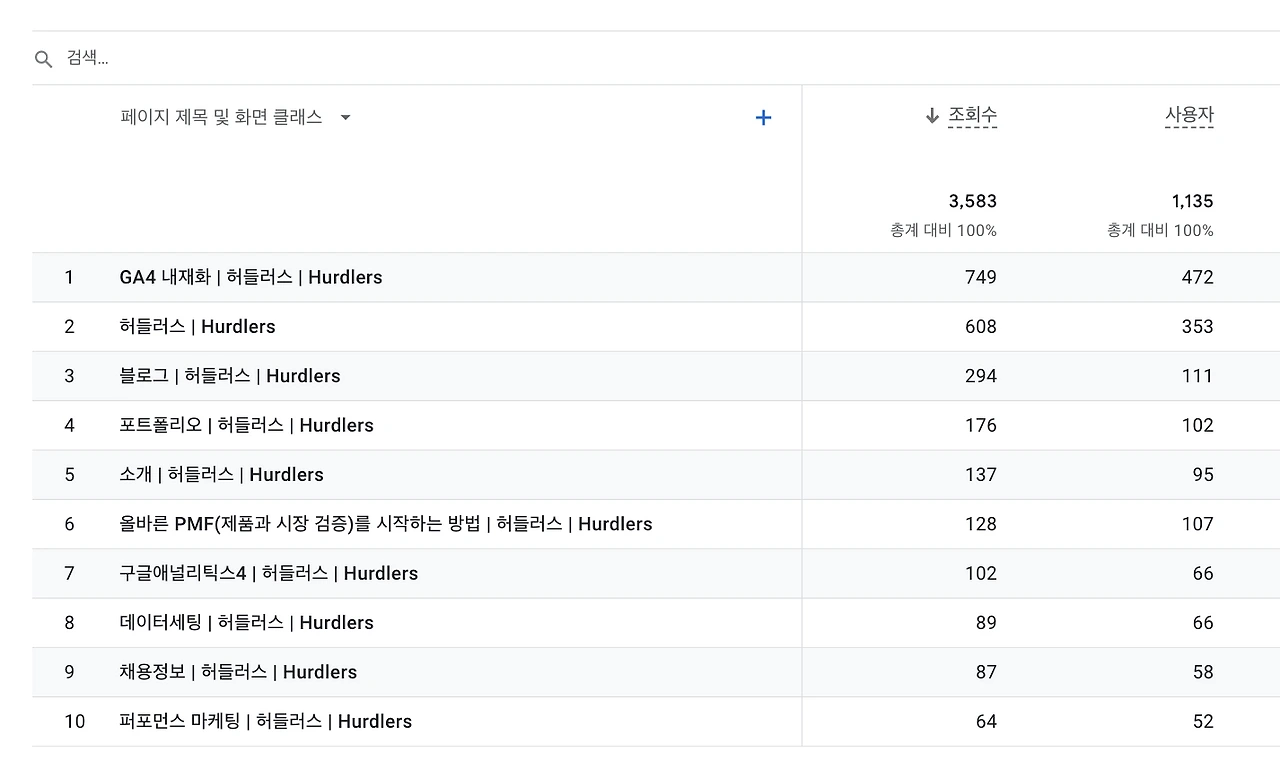Viewport: 1280px width, 761px height.
Task: Click the sort arrow beside 조회수
Action: coord(932,116)
